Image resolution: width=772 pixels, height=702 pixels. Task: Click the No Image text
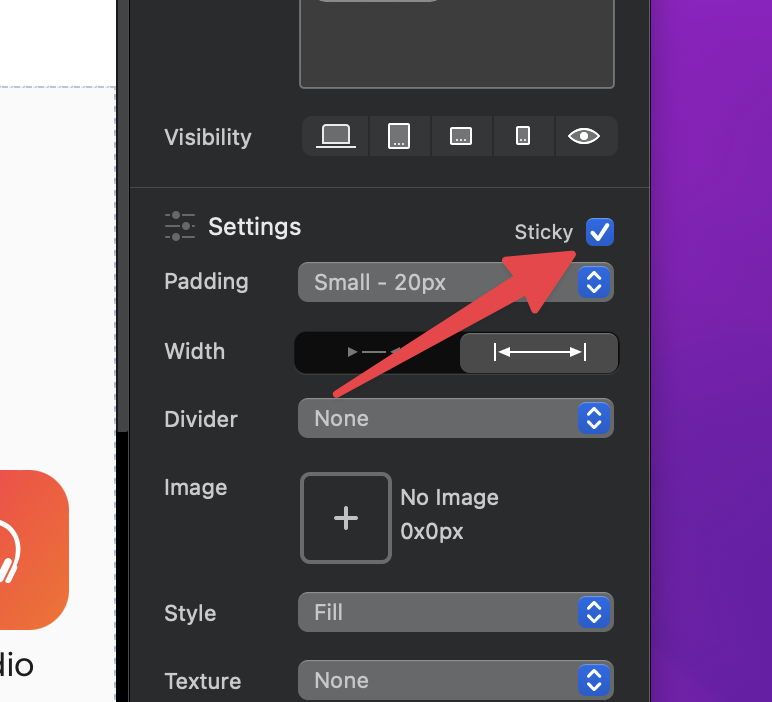tap(449, 497)
